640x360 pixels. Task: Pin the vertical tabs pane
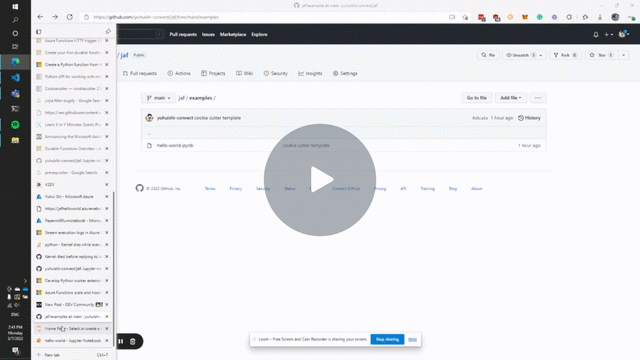click(108, 31)
